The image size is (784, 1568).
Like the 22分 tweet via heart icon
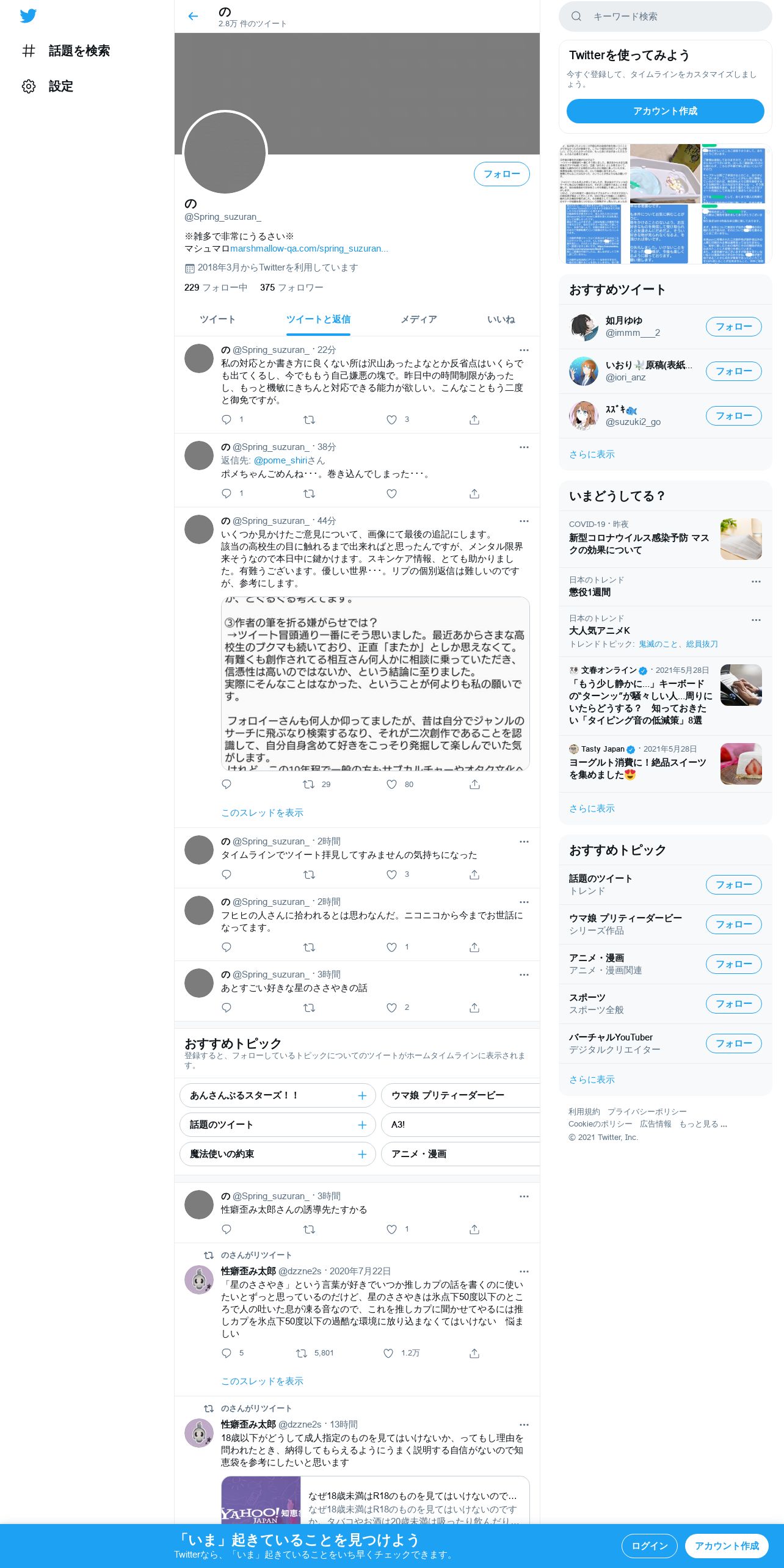pyautogui.click(x=391, y=419)
